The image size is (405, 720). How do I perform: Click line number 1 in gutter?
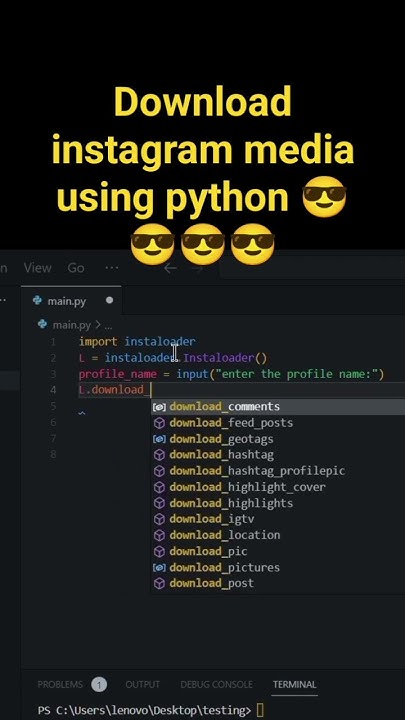pos(53,342)
